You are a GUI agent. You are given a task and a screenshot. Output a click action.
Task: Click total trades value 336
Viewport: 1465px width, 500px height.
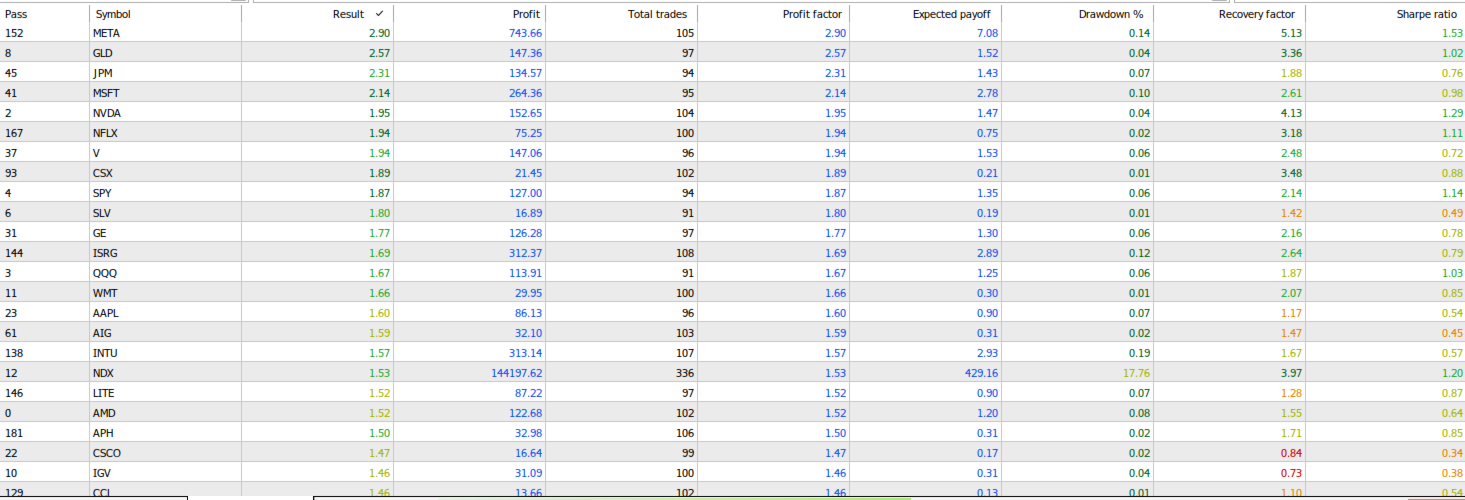click(x=685, y=373)
